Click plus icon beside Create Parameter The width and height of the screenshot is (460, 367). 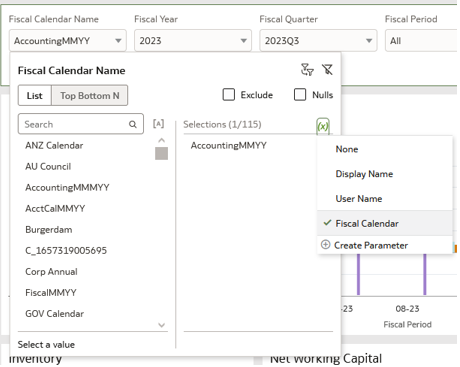point(325,245)
